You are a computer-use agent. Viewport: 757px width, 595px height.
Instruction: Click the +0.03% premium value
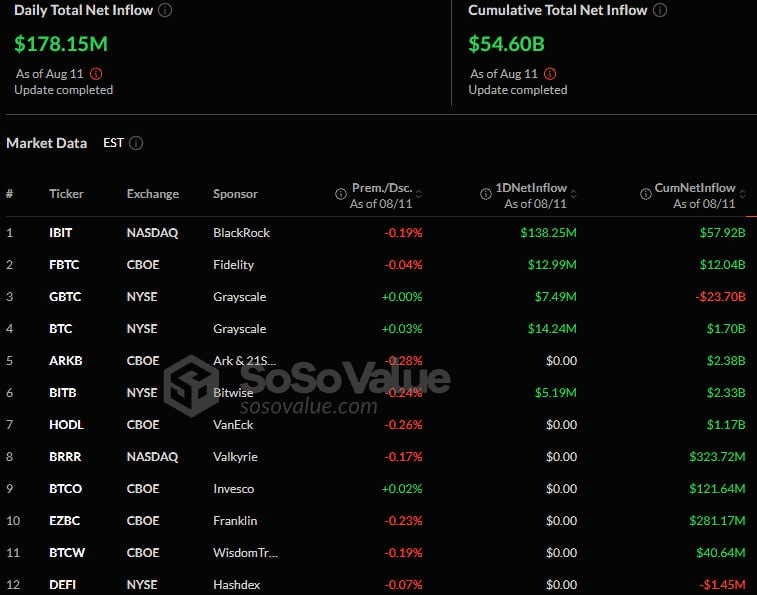(x=402, y=329)
